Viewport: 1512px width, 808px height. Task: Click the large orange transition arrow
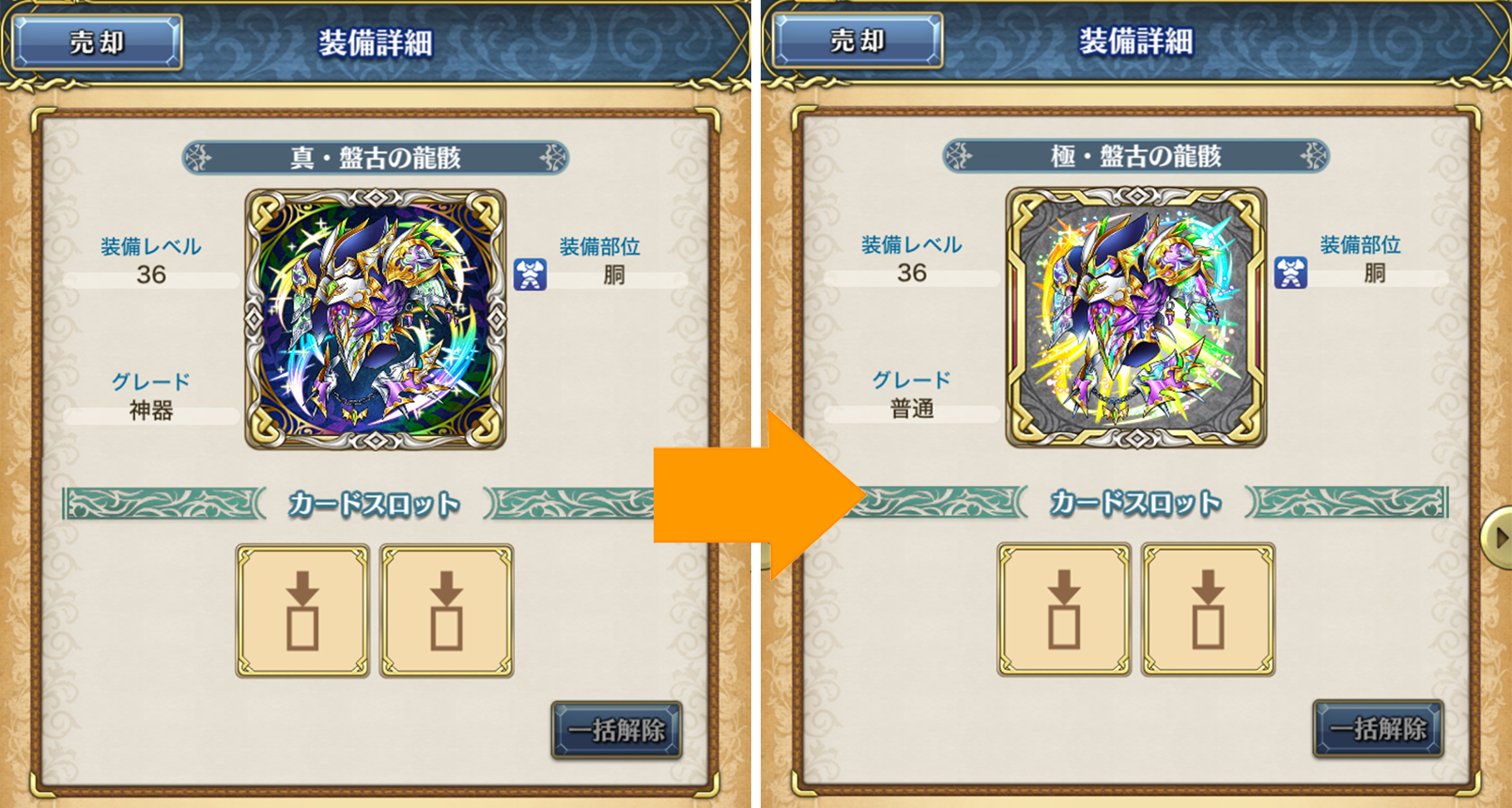(759, 495)
